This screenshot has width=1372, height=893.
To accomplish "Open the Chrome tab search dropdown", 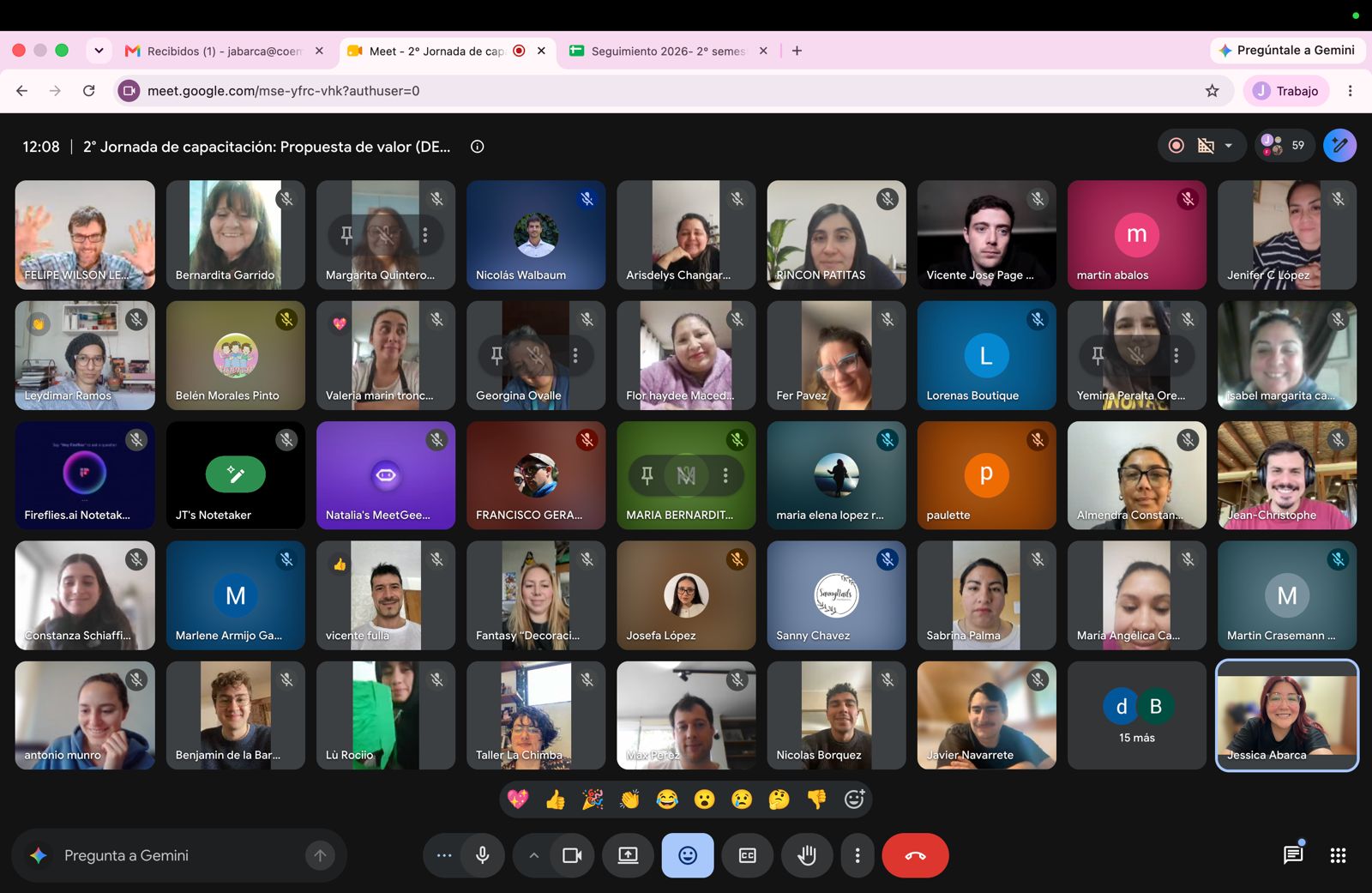I will tap(99, 51).
